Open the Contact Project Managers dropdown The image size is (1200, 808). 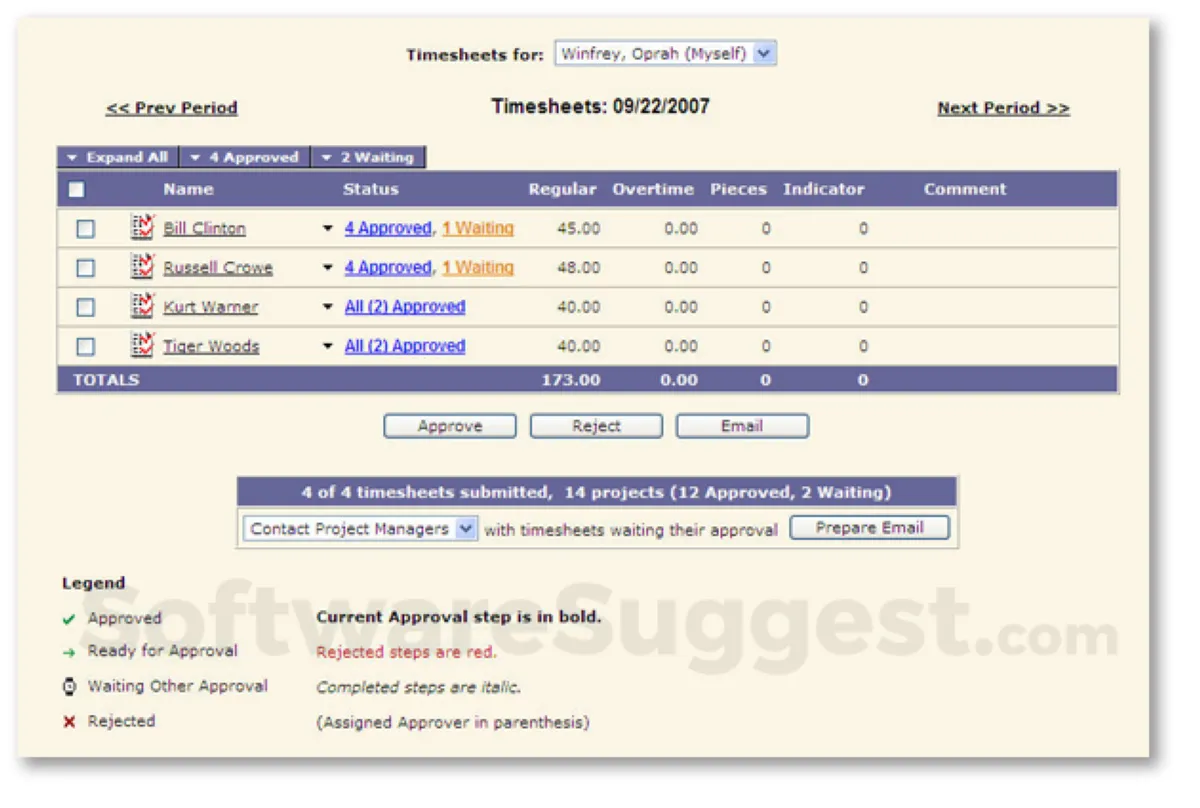pyautogui.click(x=360, y=529)
